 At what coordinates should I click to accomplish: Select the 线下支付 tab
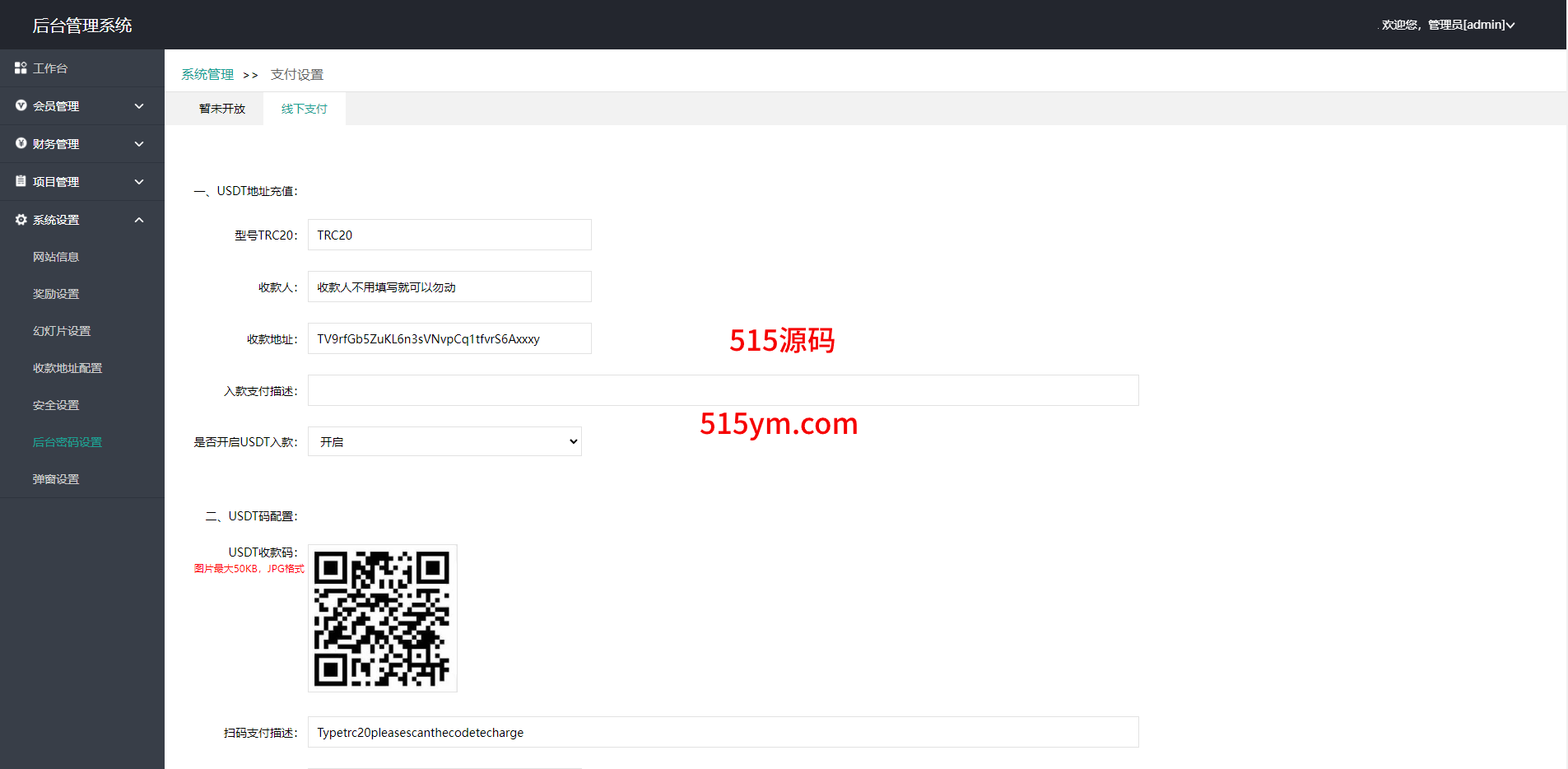305,109
